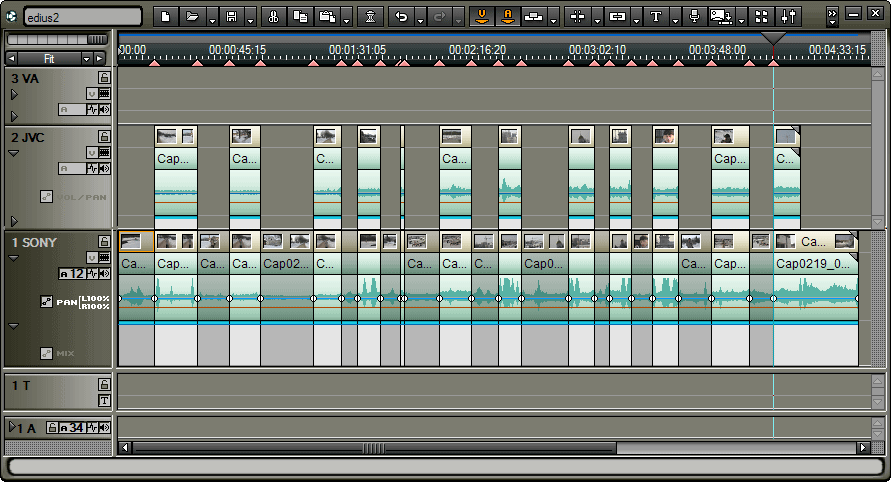This screenshot has width=891, height=482.
Task: Open the Open Project dropdown arrow
Action: pyautogui.click(x=212, y=18)
